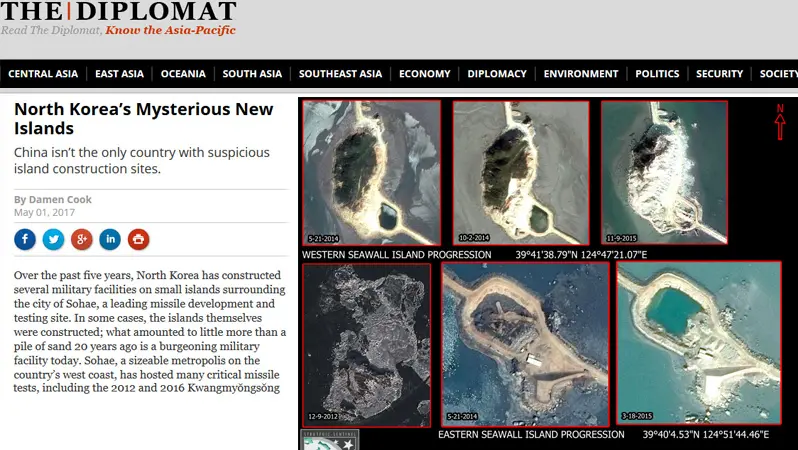Screen dimensions: 798x450
Task: Click the subtitle about suspicious island construction
Action: coord(141,160)
